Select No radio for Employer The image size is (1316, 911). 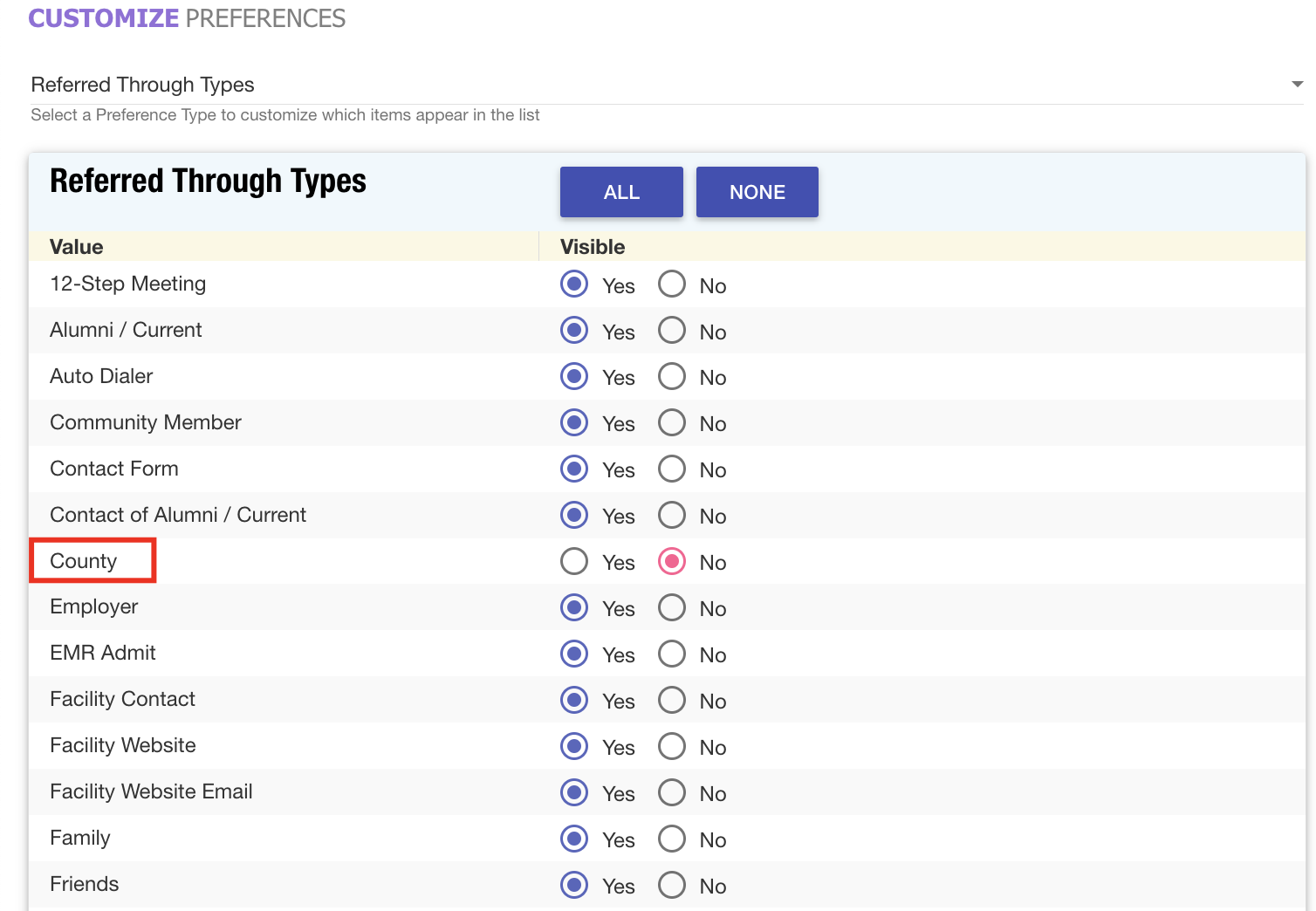tap(672, 607)
